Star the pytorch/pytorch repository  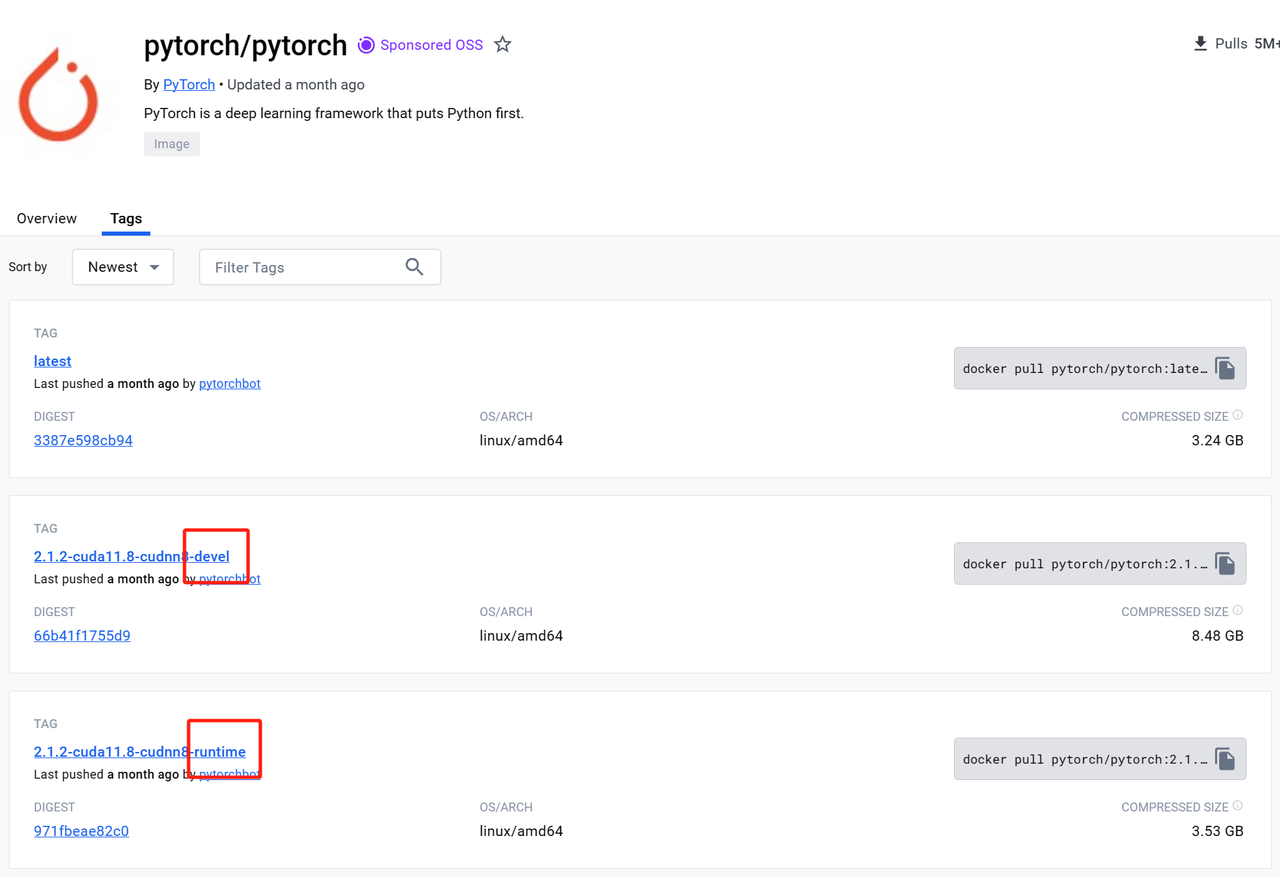tap(503, 45)
